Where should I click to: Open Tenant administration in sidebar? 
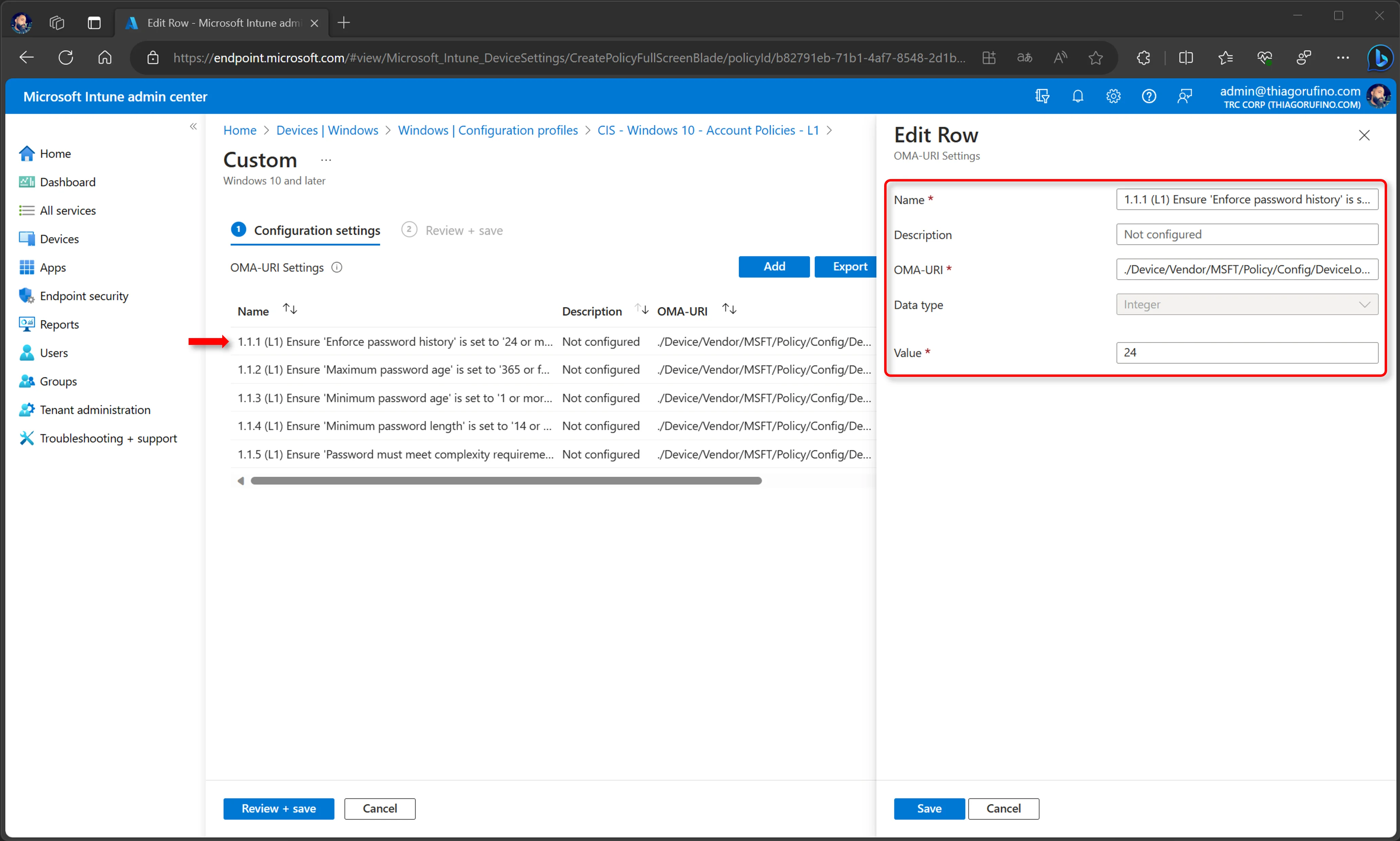click(x=94, y=410)
